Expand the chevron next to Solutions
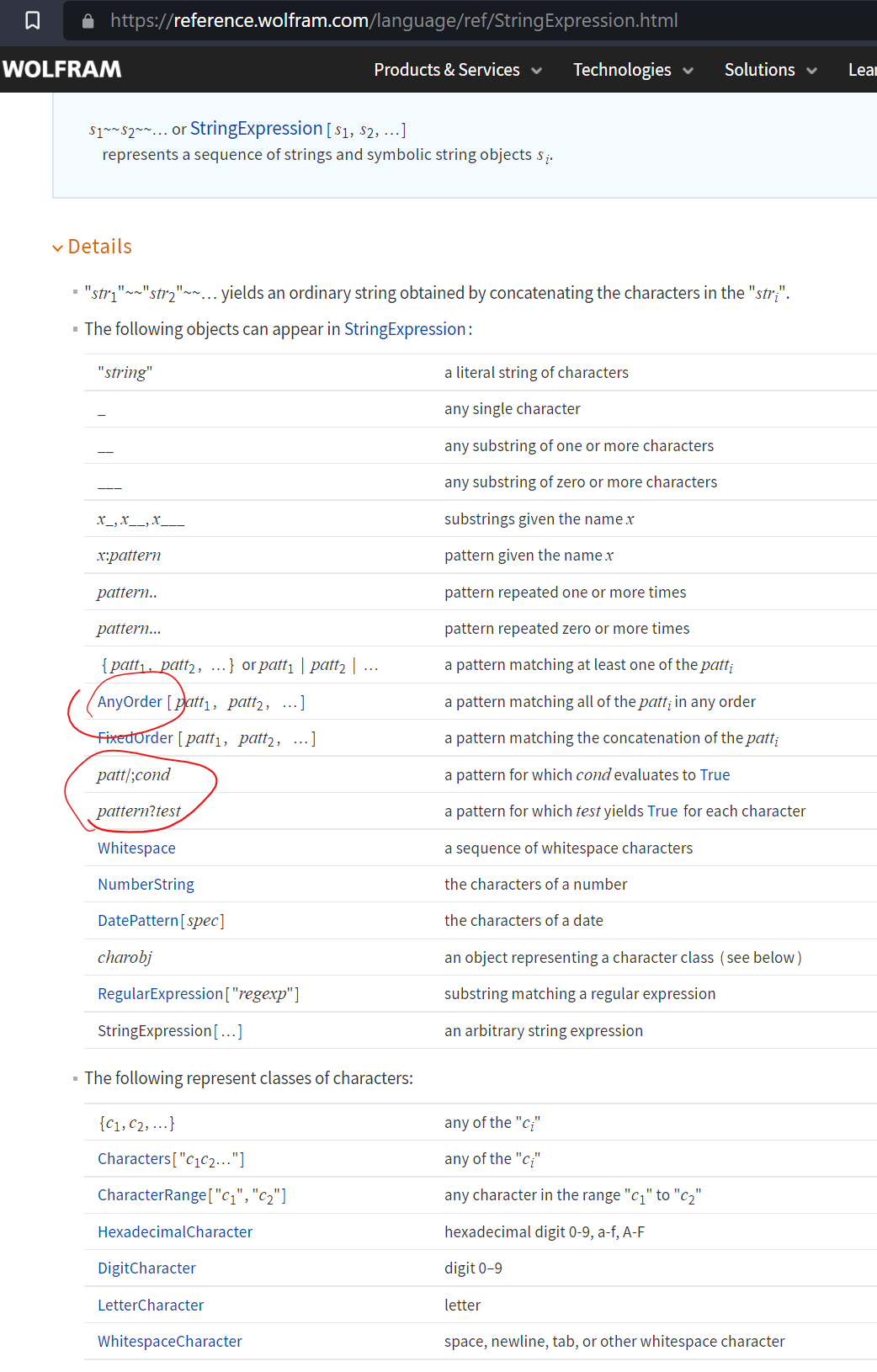 click(812, 71)
